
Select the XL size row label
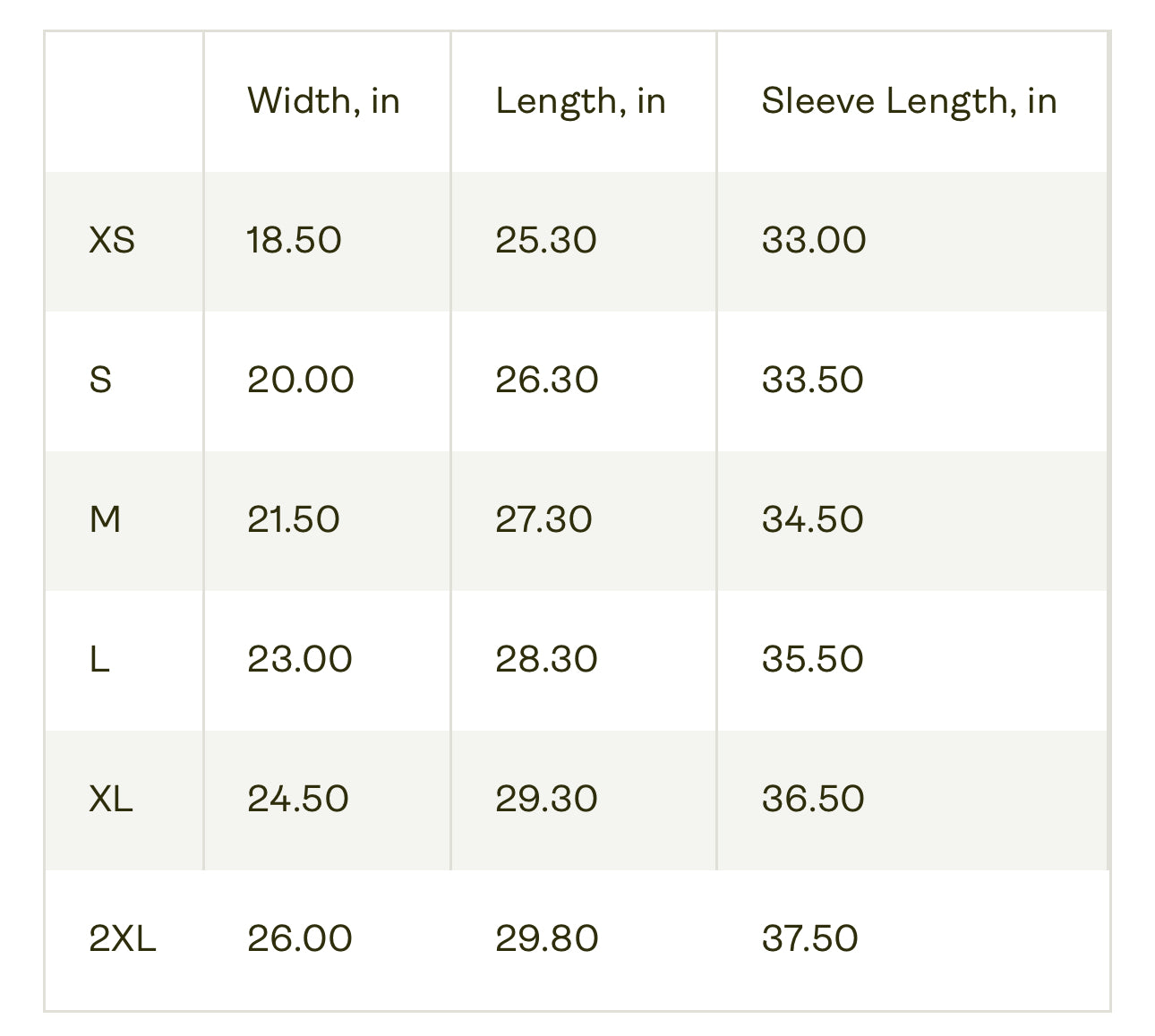tap(111, 799)
